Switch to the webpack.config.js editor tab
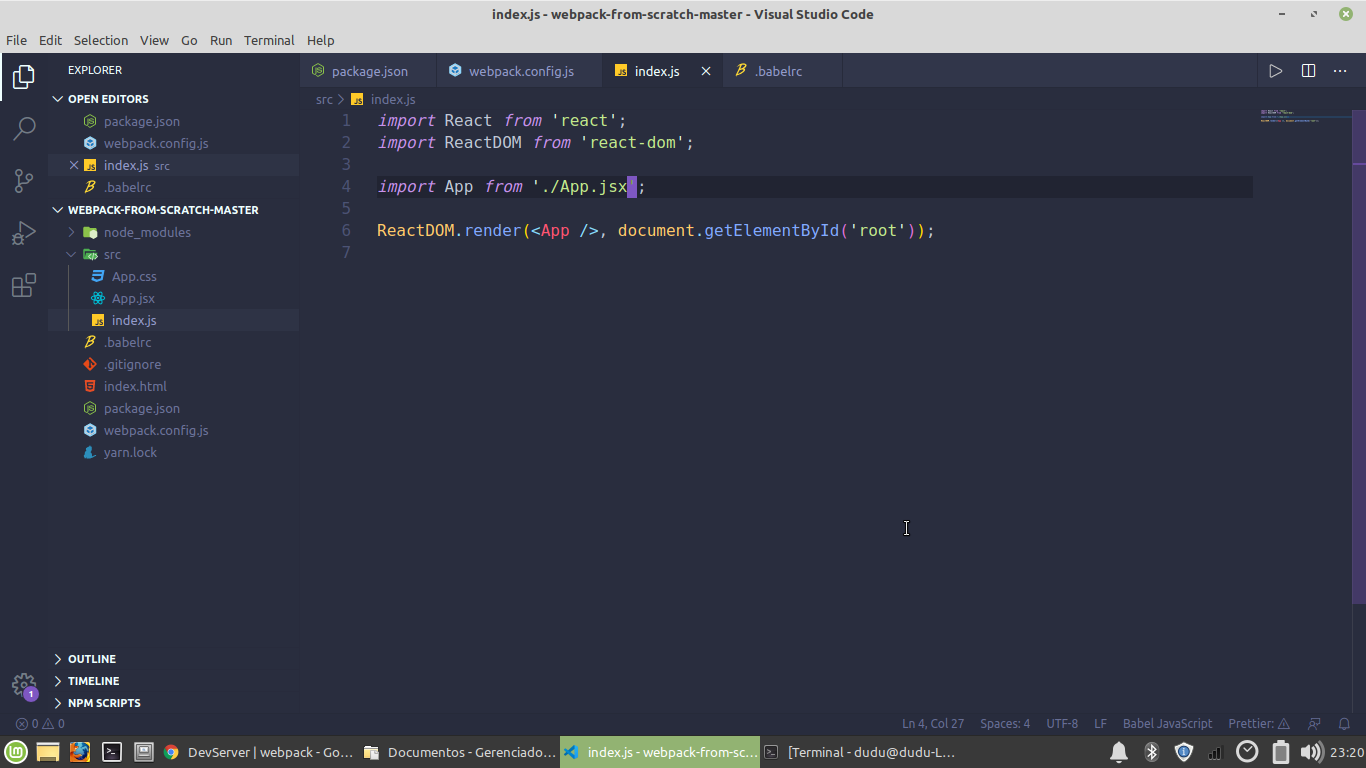This screenshot has width=1366, height=768. [520, 71]
